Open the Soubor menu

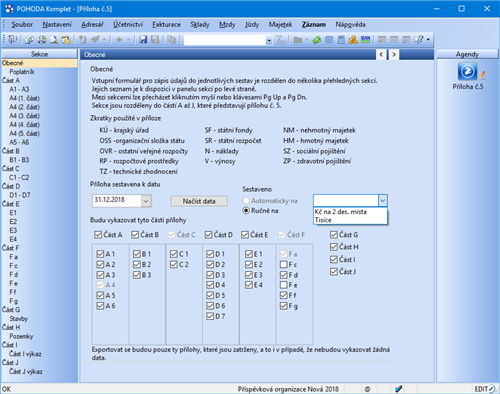tap(22, 24)
